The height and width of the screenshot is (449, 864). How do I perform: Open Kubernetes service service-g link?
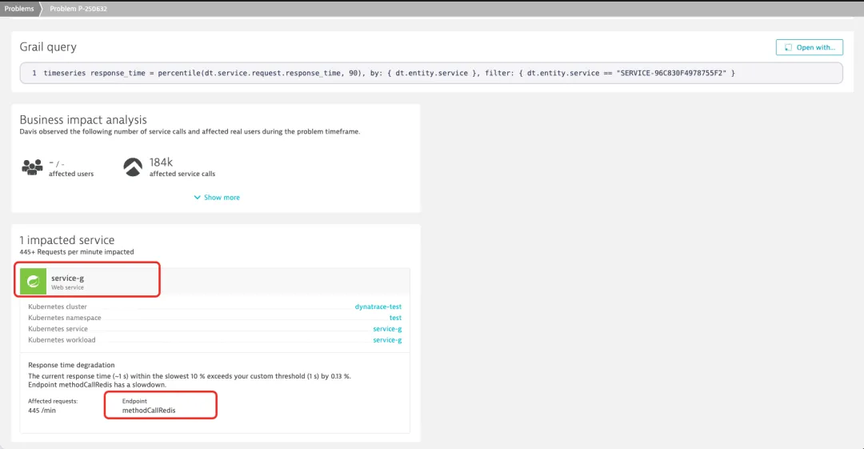[x=387, y=329]
